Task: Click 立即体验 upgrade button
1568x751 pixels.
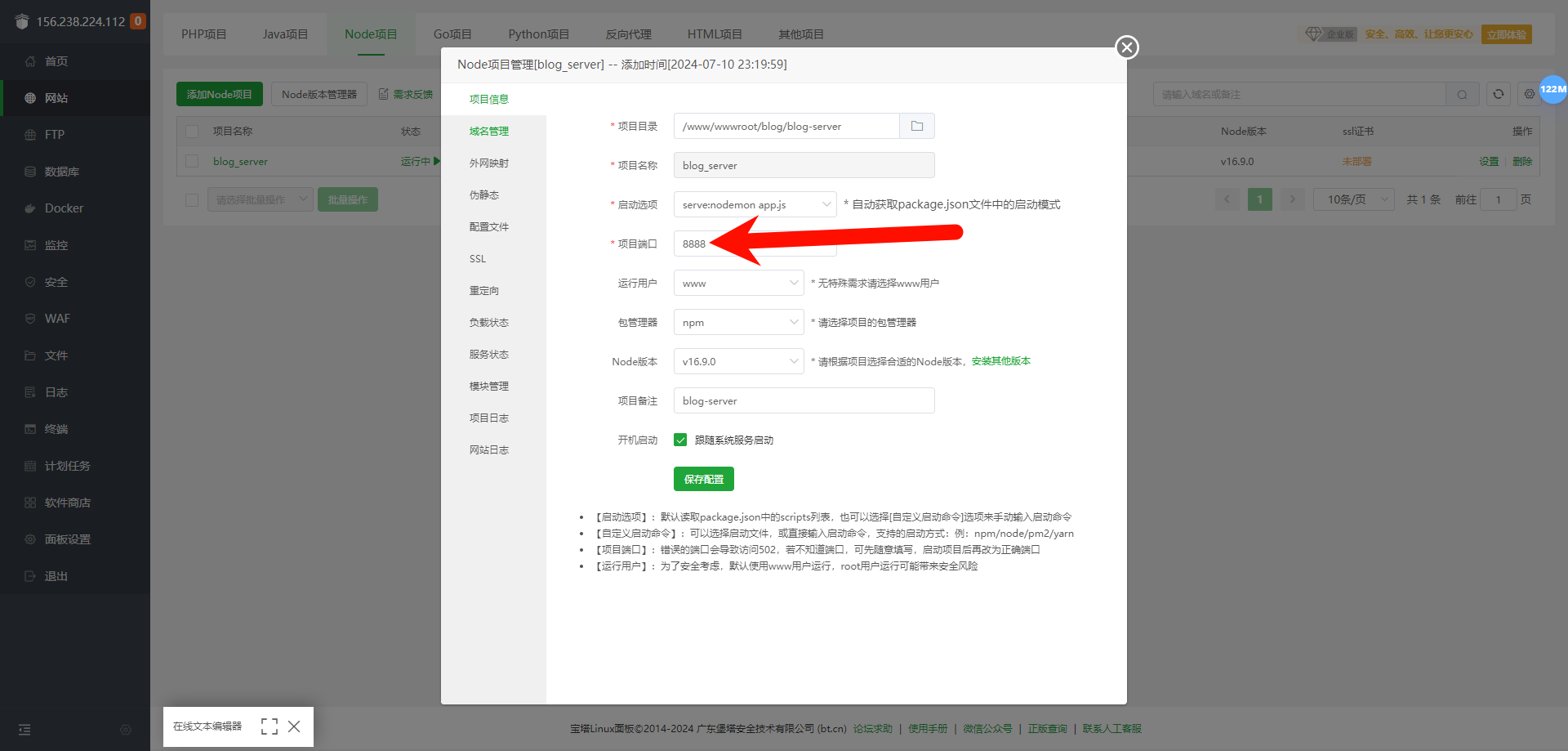Action: pos(1507,34)
